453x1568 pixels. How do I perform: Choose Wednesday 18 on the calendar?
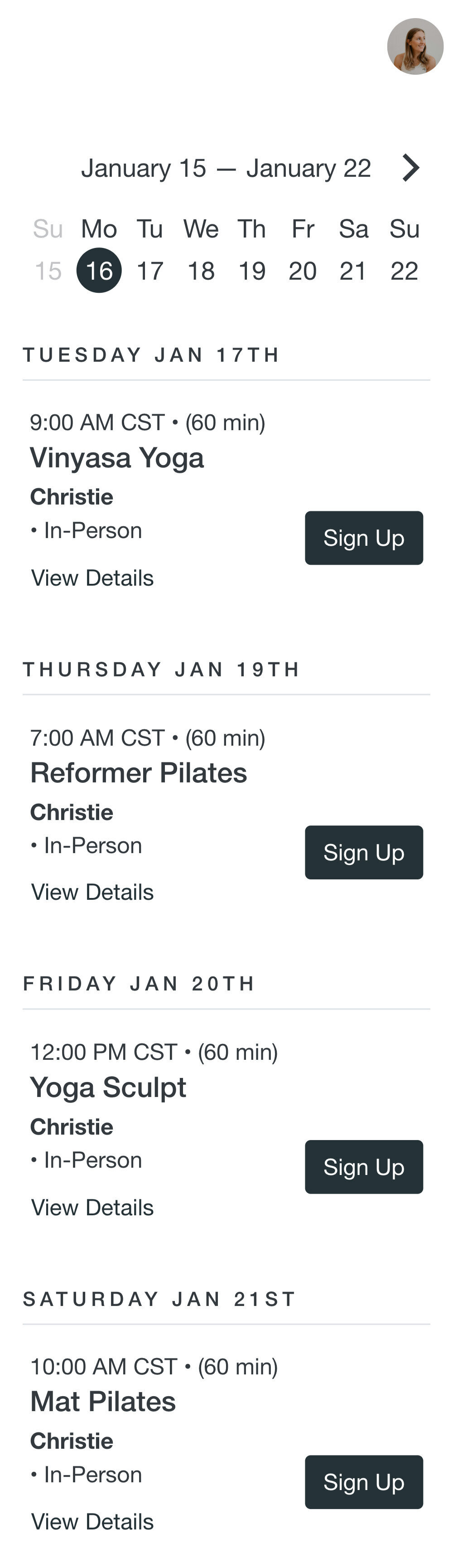201,271
